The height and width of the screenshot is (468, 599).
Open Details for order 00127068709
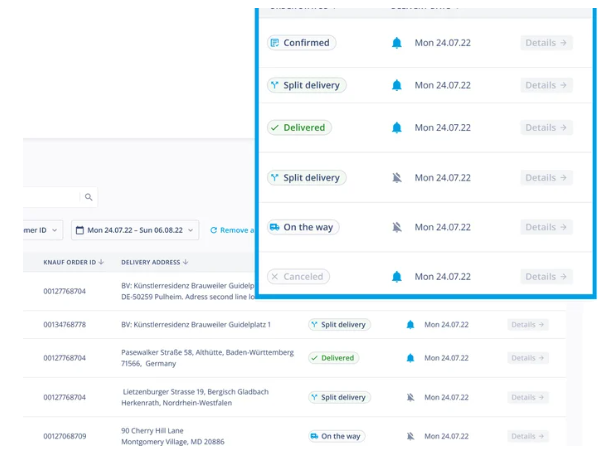(528, 436)
